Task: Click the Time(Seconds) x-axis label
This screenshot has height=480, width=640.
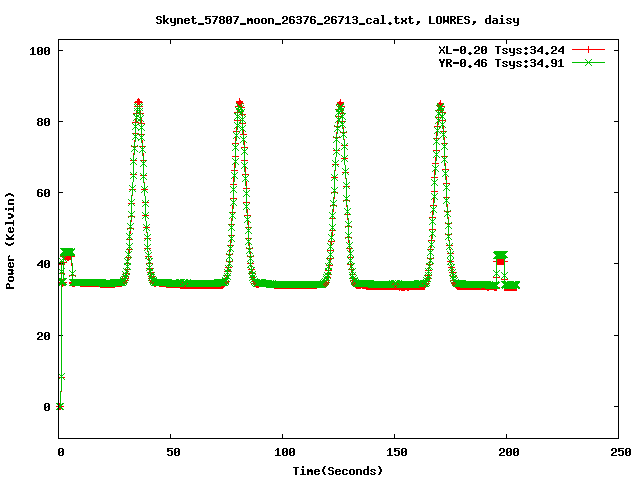Action: click(338, 471)
